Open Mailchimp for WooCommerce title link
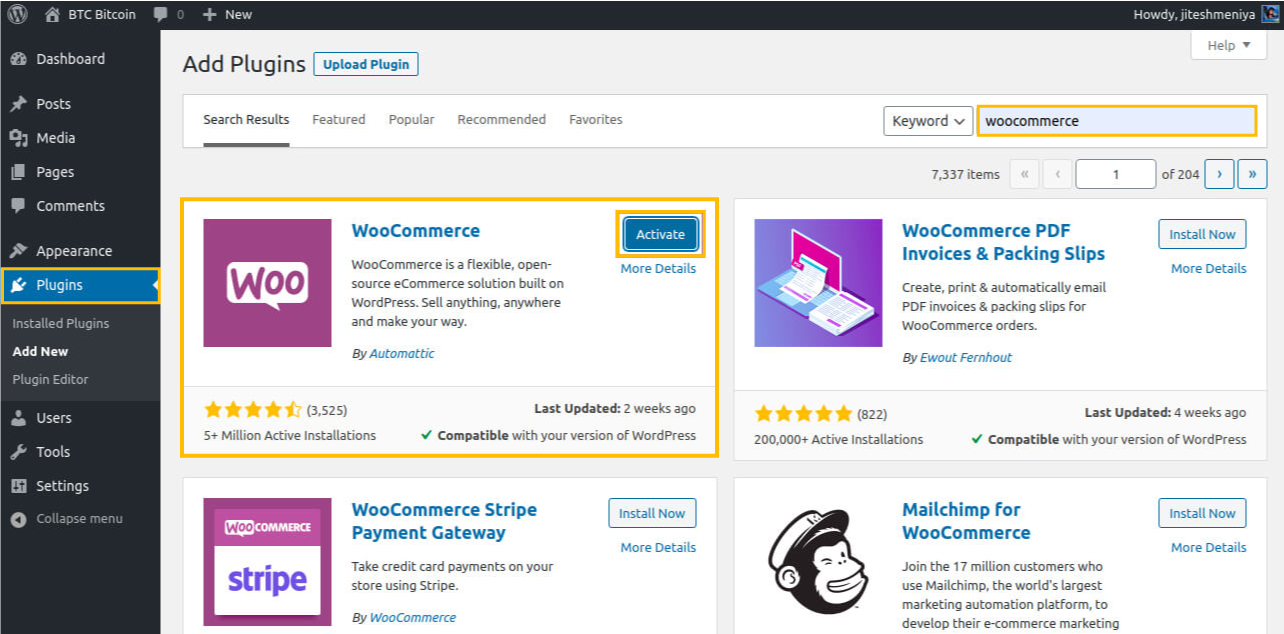This screenshot has width=1284, height=634. [966, 521]
